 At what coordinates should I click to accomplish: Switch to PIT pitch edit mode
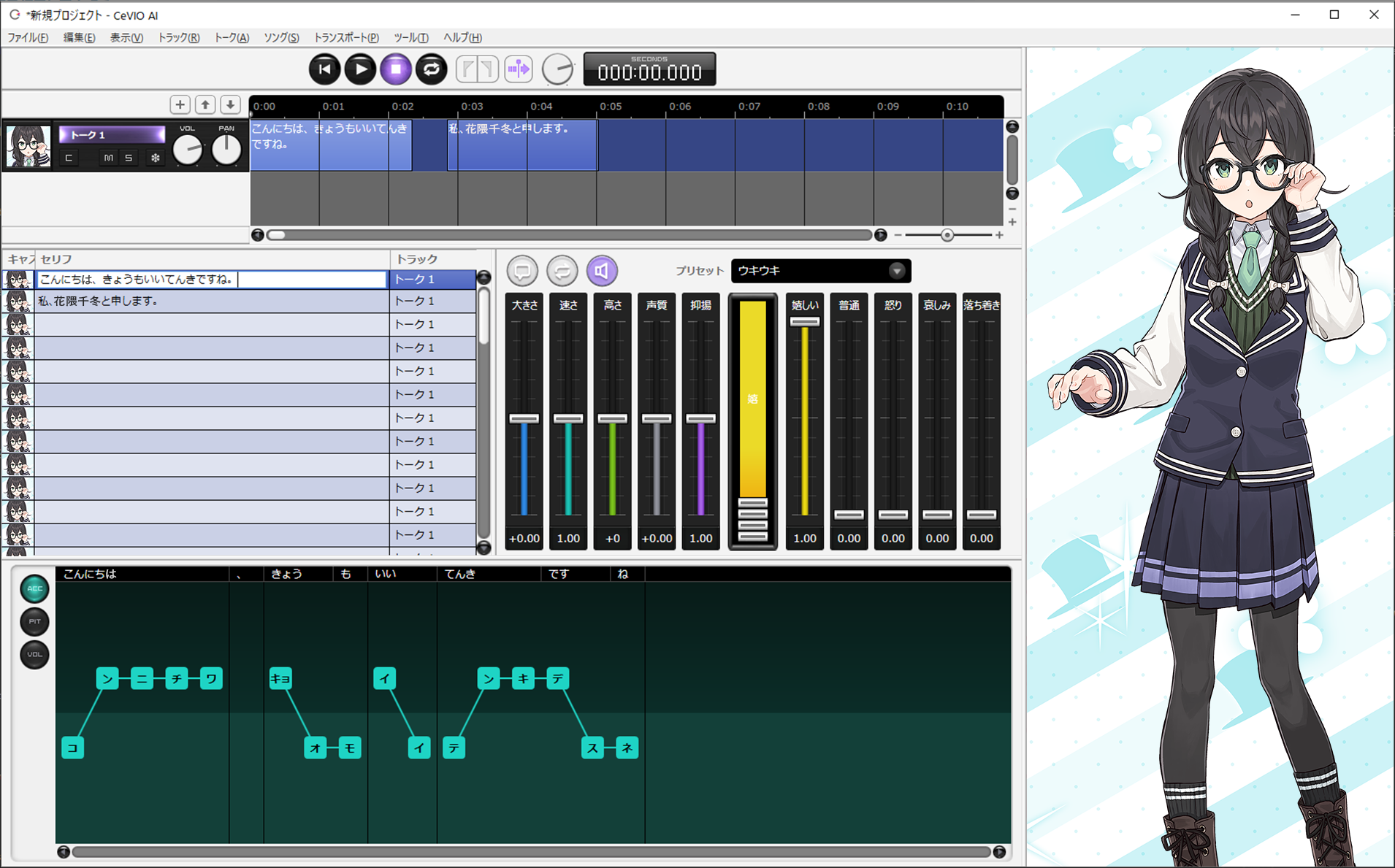(34, 621)
